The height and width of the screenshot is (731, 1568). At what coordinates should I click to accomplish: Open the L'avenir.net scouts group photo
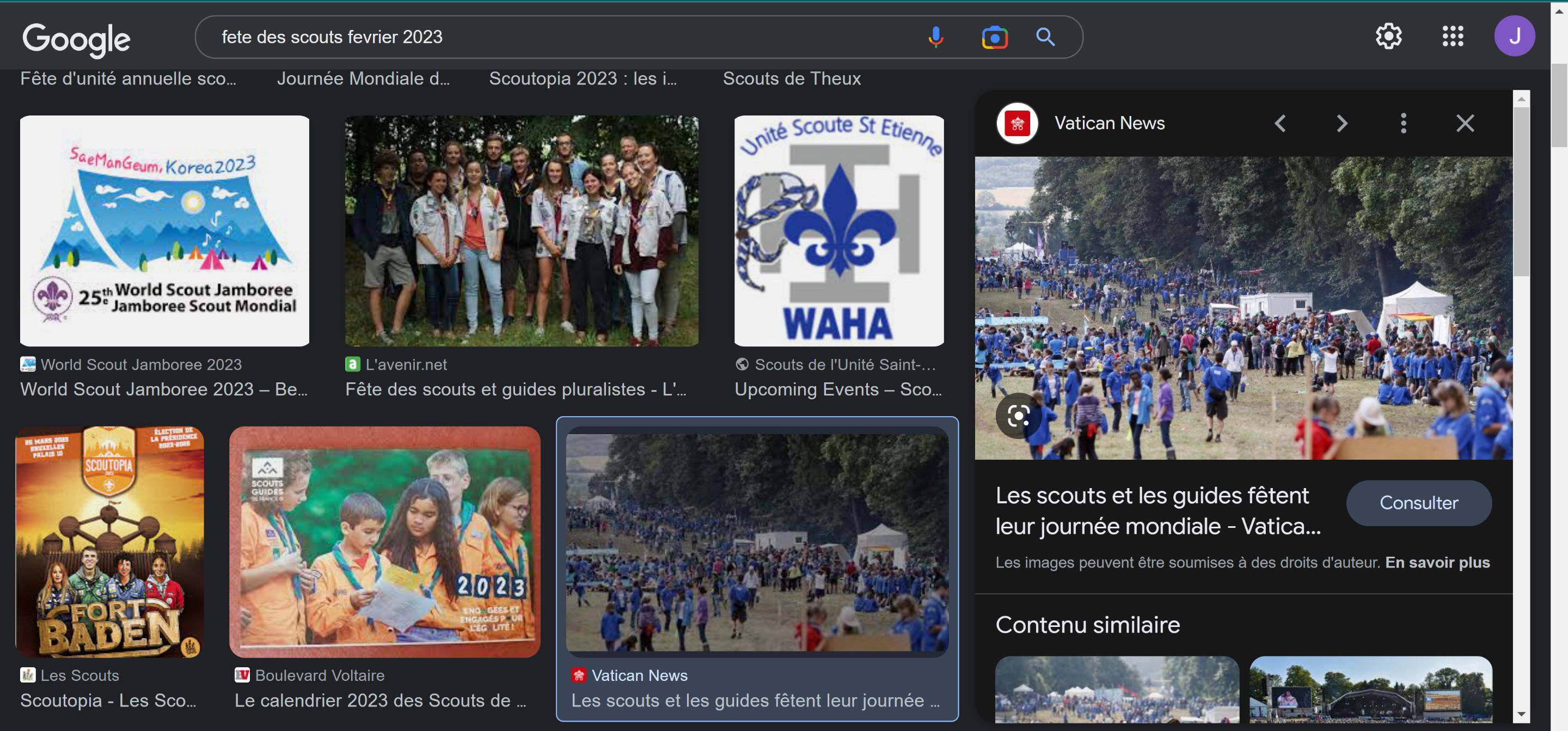pyautogui.click(x=522, y=231)
